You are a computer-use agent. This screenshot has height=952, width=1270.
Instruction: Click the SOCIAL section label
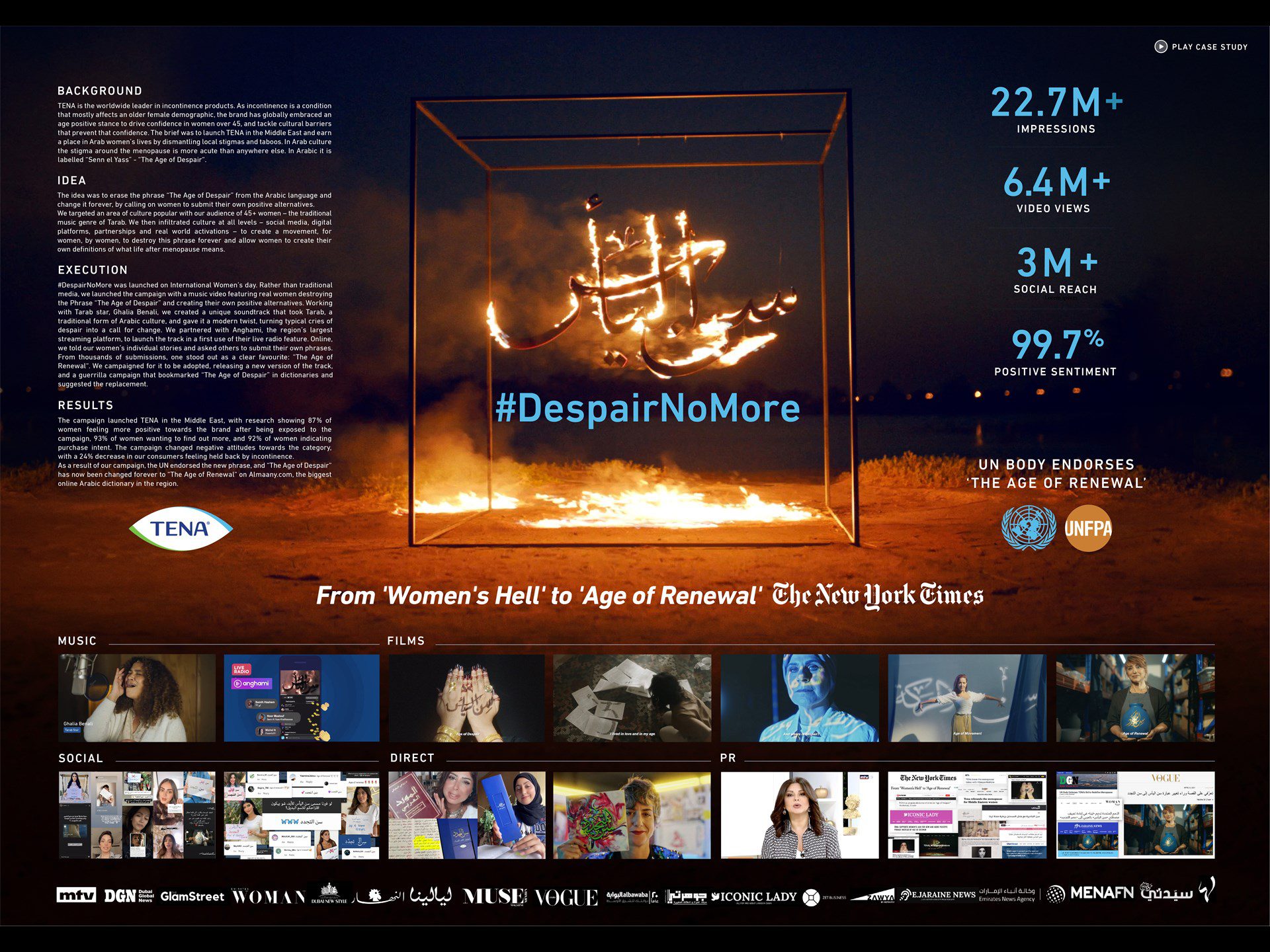pos(81,758)
